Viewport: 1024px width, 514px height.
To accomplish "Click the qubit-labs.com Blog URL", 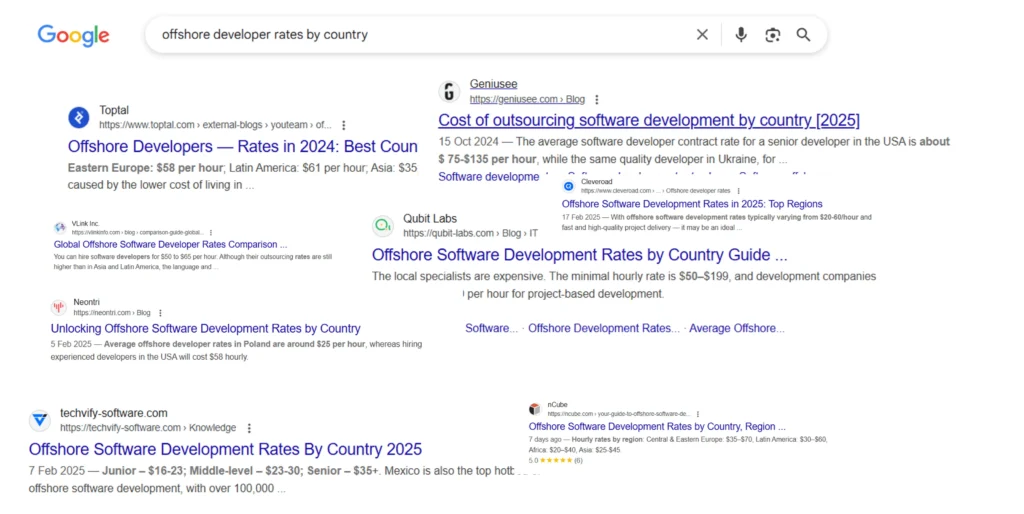I will point(470,233).
